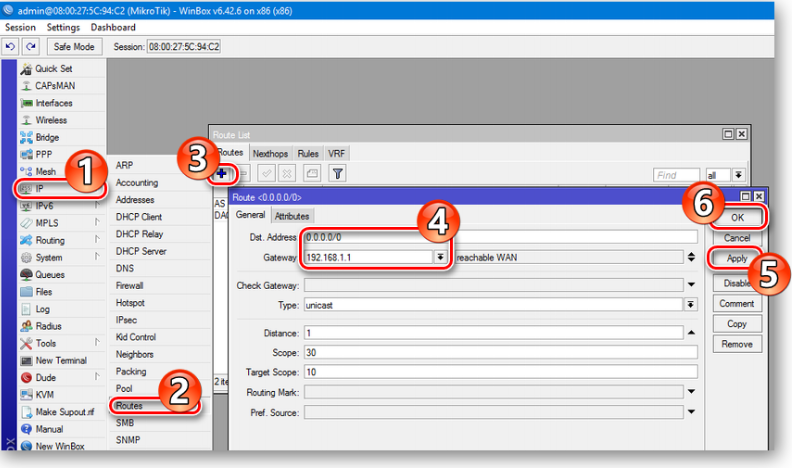Switch to the Nexthops tab
Image resolution: width=792 pixels, height=468 pixels.
270,153
